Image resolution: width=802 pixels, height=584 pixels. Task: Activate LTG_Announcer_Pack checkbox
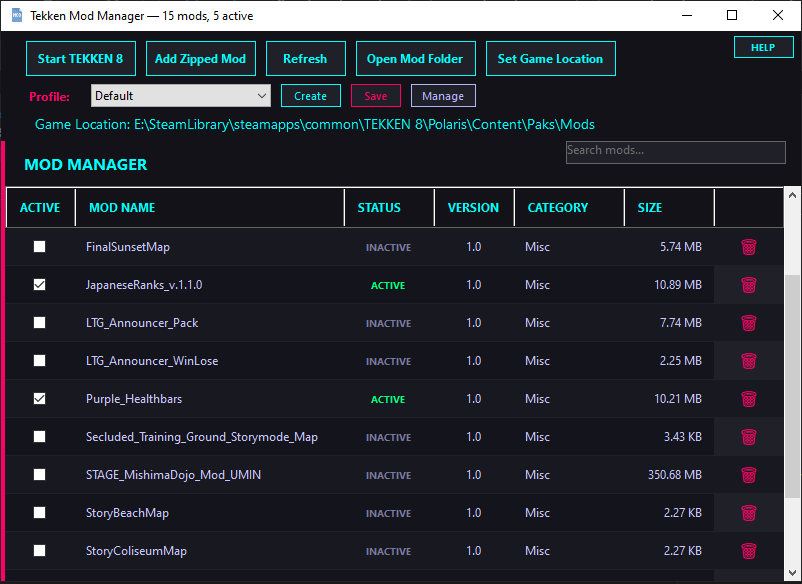[39, 323]
